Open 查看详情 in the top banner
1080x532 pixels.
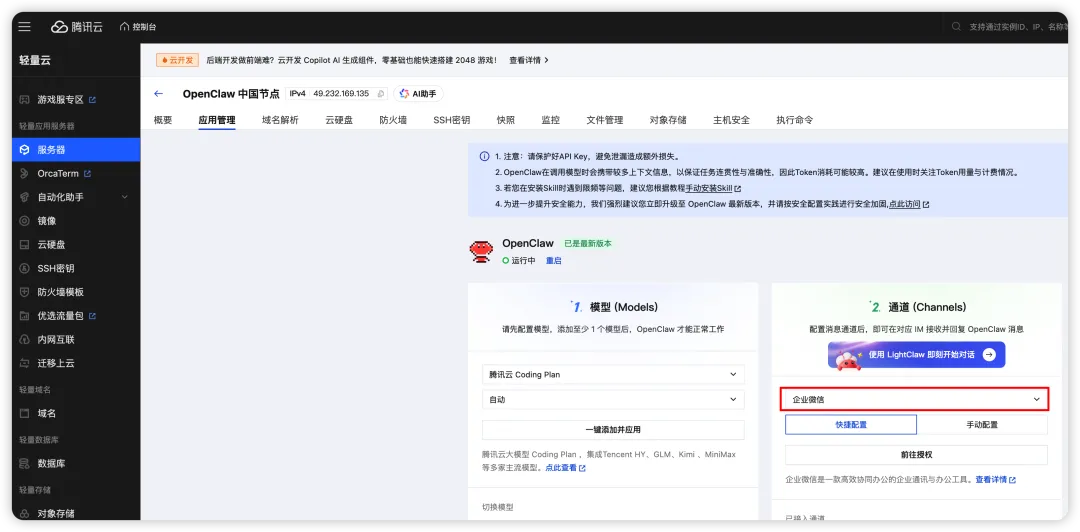point(528,60)
